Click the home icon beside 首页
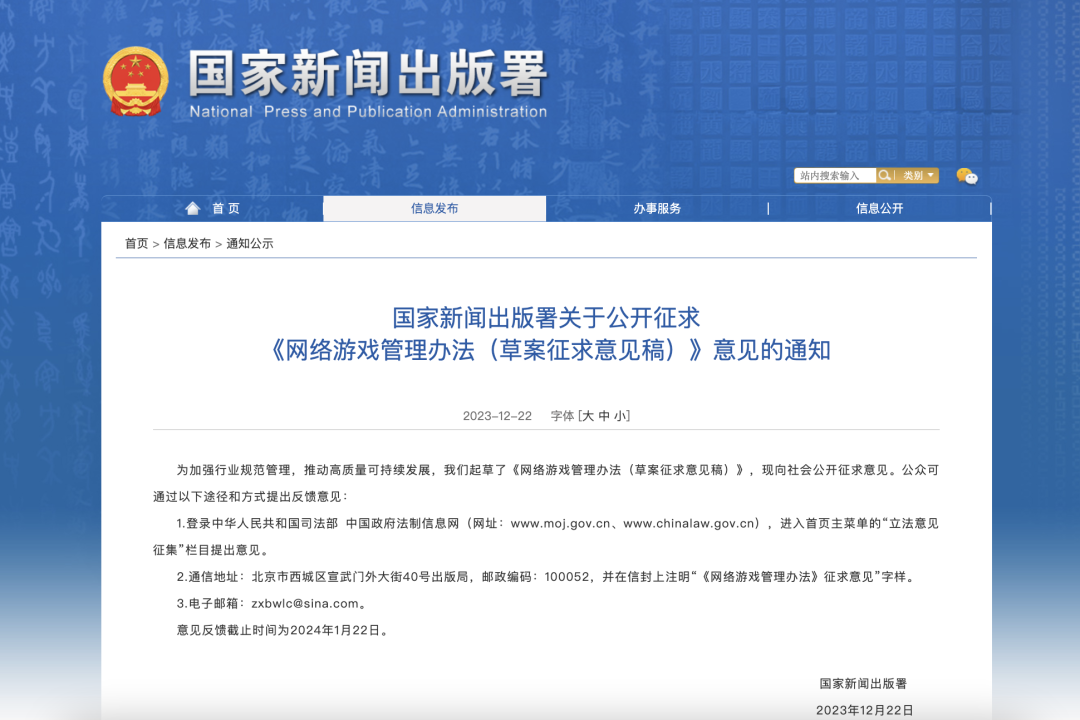 pyautogui.click(x=192, y=208)
